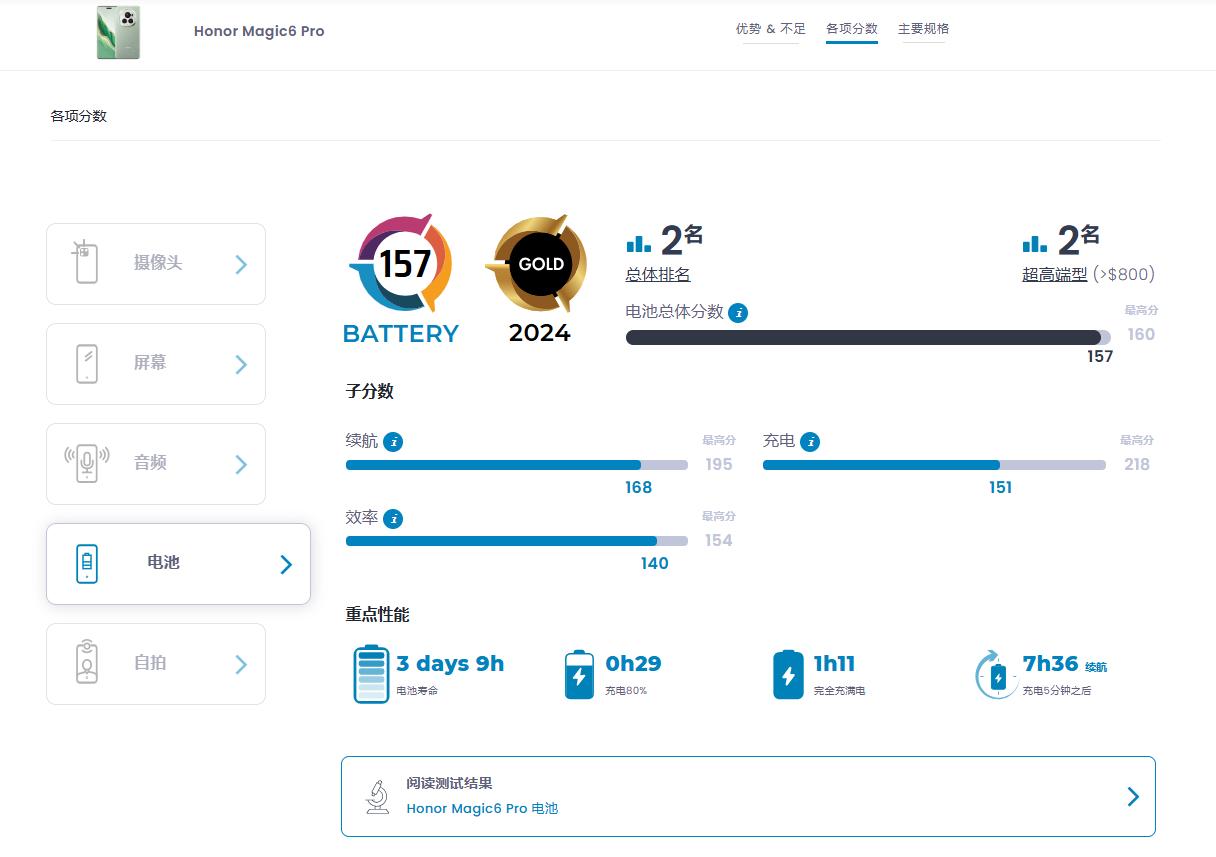Open the screen (屏幕) score card

pos(156,364)
